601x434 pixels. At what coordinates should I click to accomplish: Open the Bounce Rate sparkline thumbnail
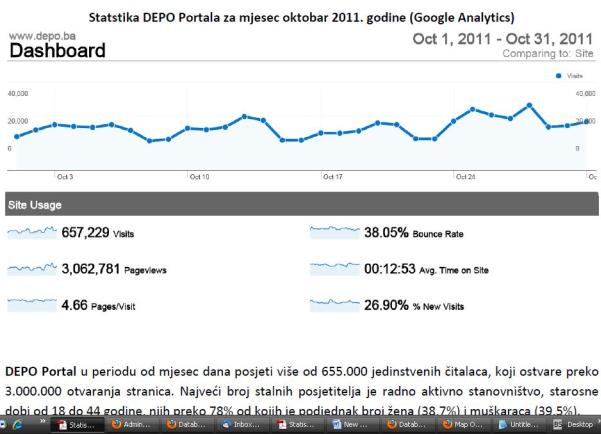(335, 232)
